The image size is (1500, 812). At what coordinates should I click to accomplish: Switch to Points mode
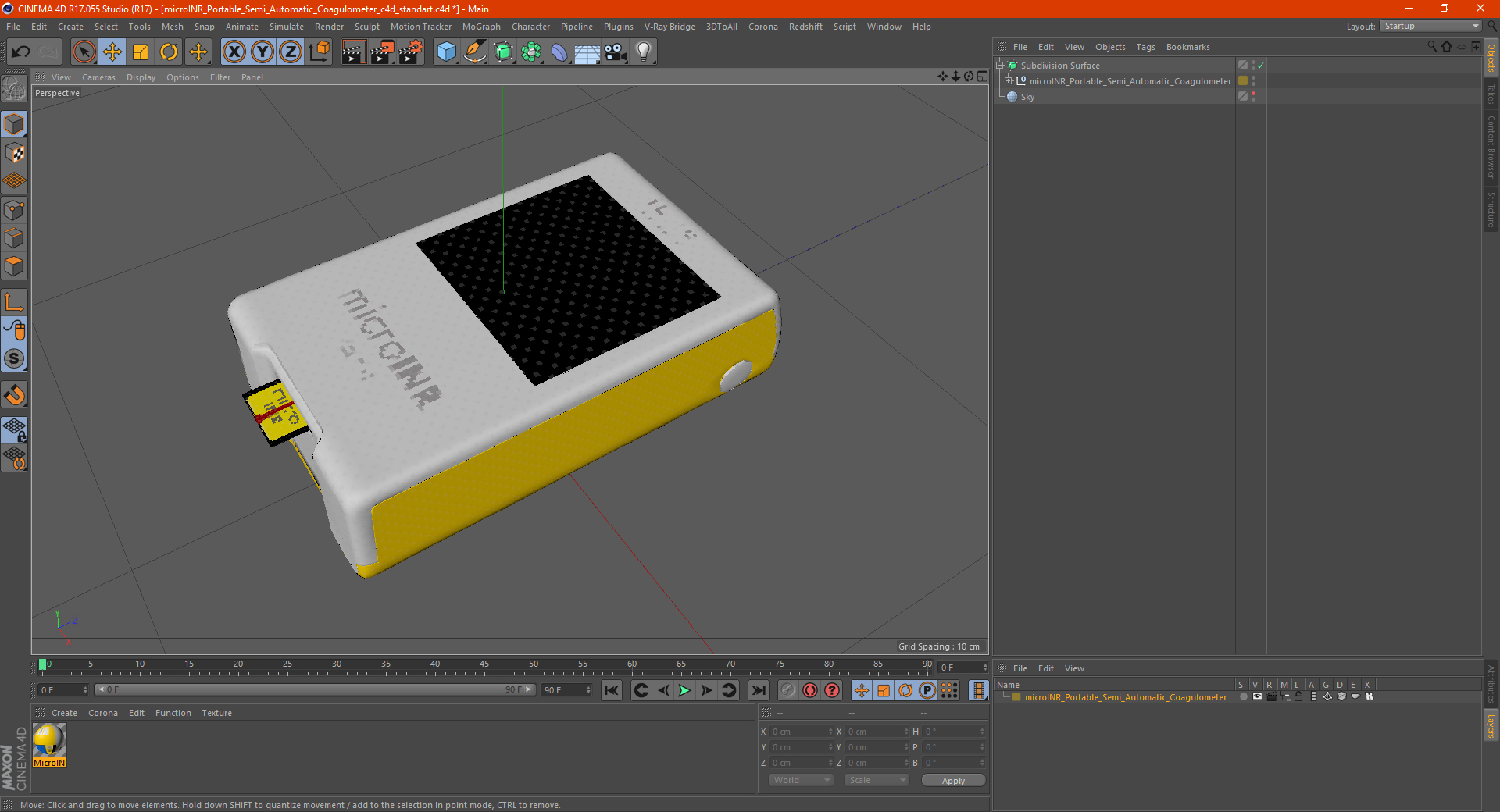[x=14, y=210]
